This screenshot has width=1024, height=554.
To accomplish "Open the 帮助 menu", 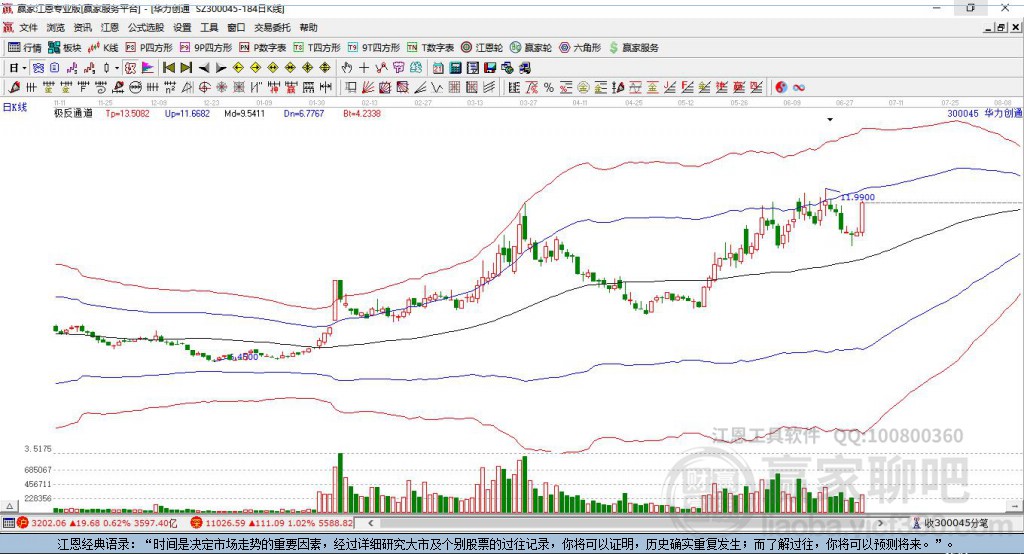I will coord(308,27).
